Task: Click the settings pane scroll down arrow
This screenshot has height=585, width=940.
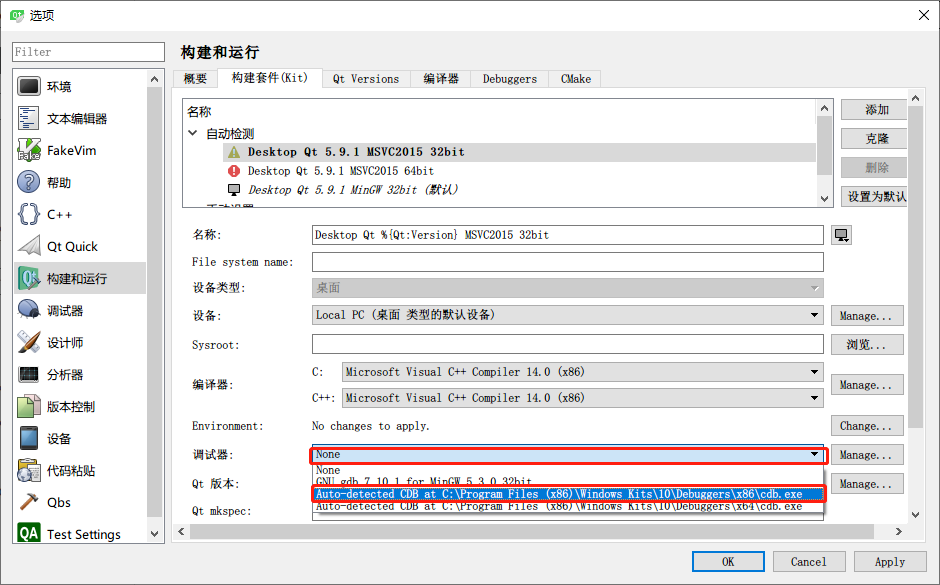Action: 915,514
